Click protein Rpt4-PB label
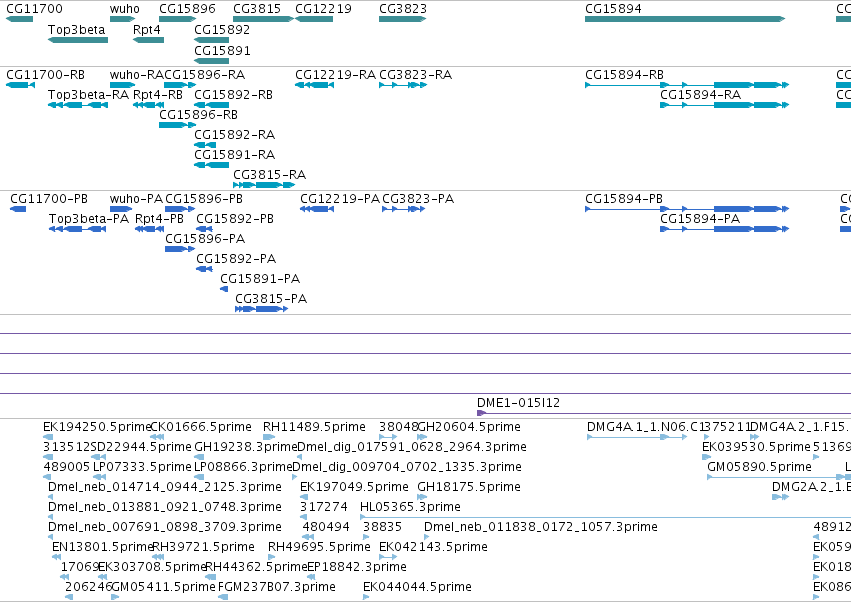851x602 pixels. click(160, 219)
